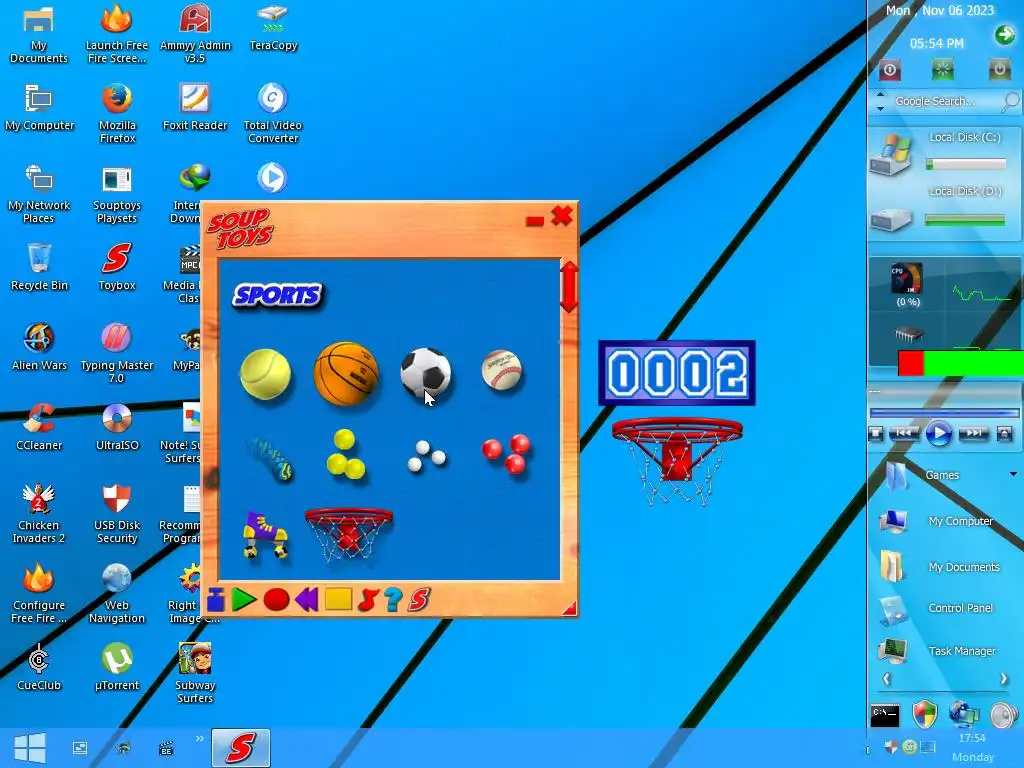
Task: Click the media player eject button
Action: 1004,433
